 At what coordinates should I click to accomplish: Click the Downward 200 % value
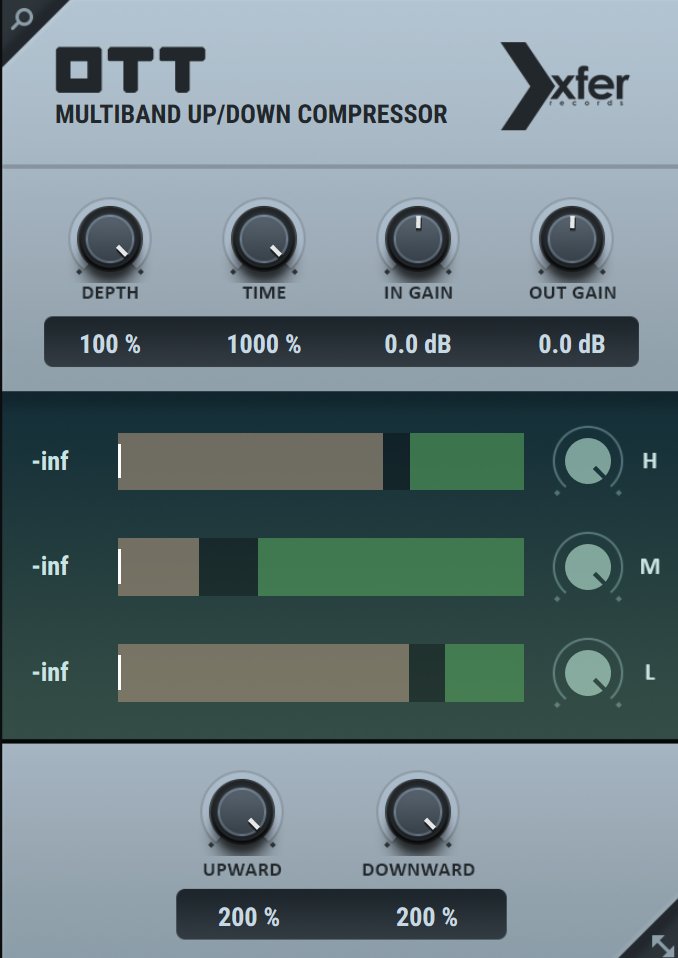pyautogui.click(x=426, y=916)
